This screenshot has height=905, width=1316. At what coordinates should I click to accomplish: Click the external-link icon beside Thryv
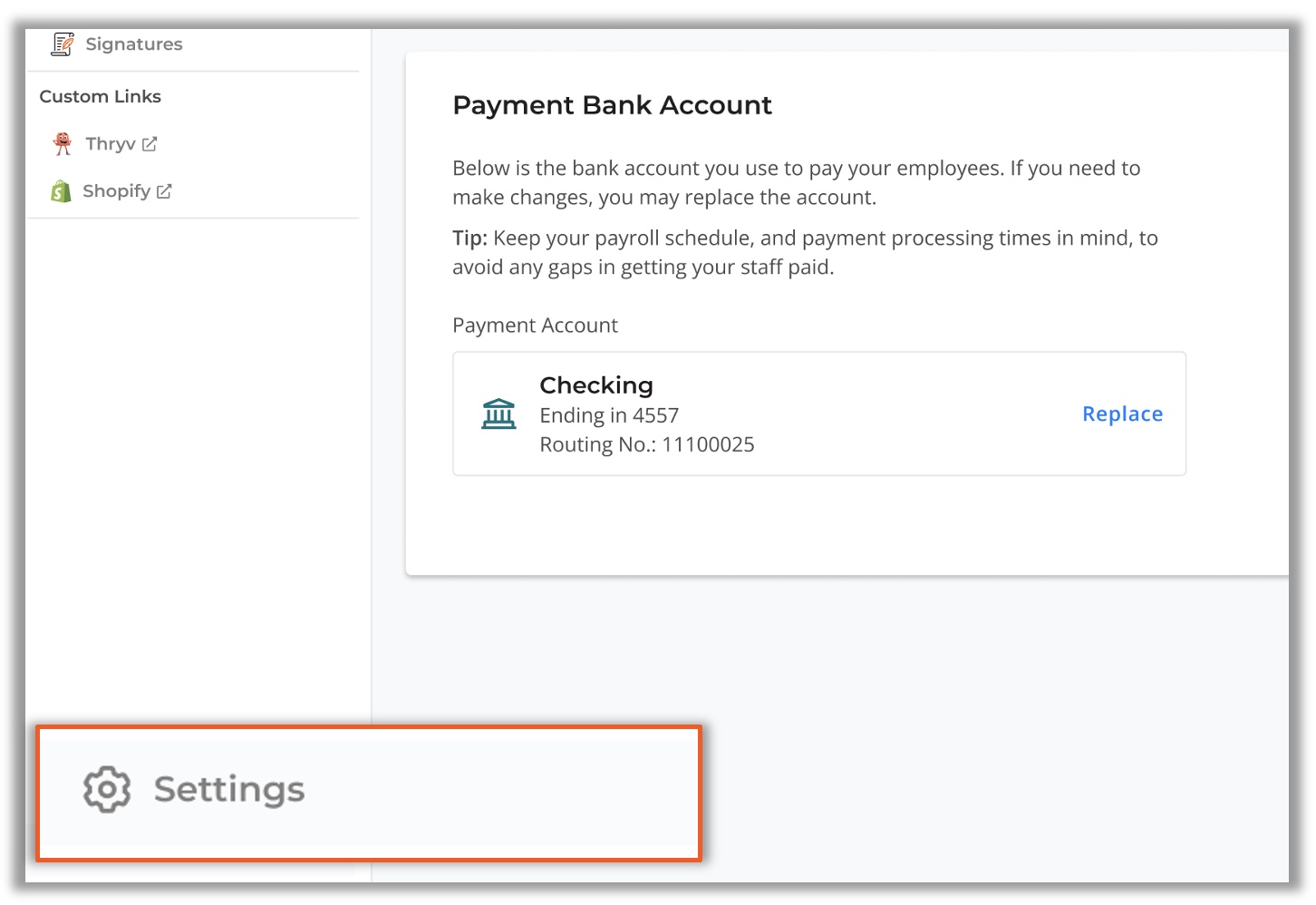tap(150, 144)
